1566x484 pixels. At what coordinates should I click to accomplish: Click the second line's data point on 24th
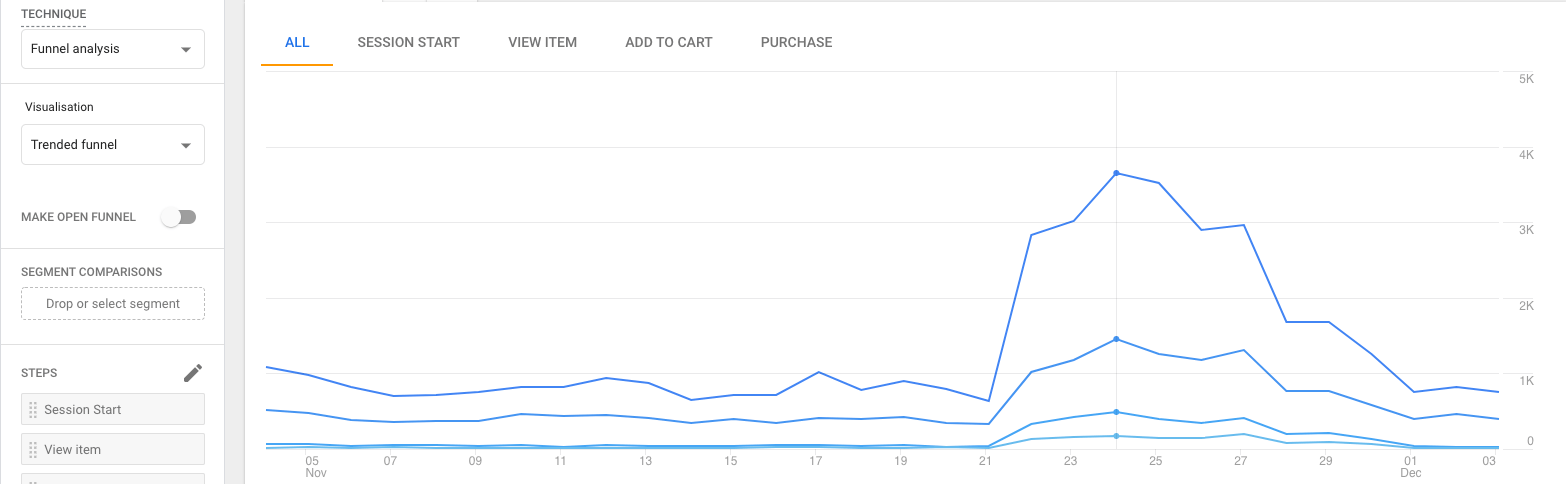(x=1116, y=339)
